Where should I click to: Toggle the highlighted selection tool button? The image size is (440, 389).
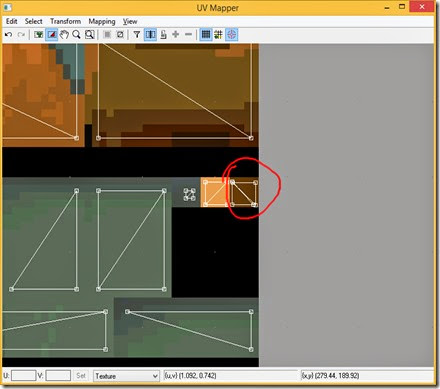[x=52, y=34]
